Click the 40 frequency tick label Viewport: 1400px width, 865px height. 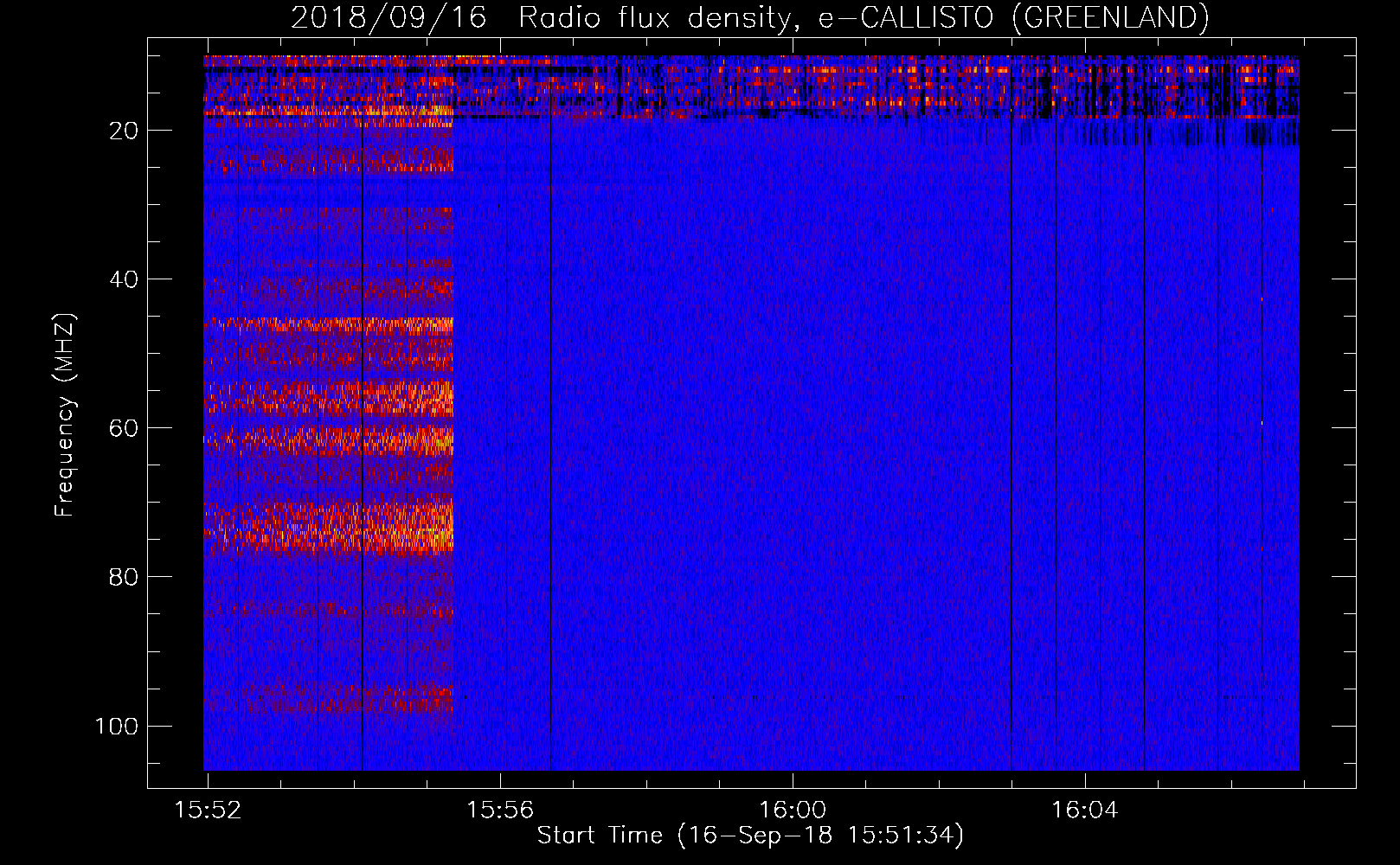pos(124,279)
